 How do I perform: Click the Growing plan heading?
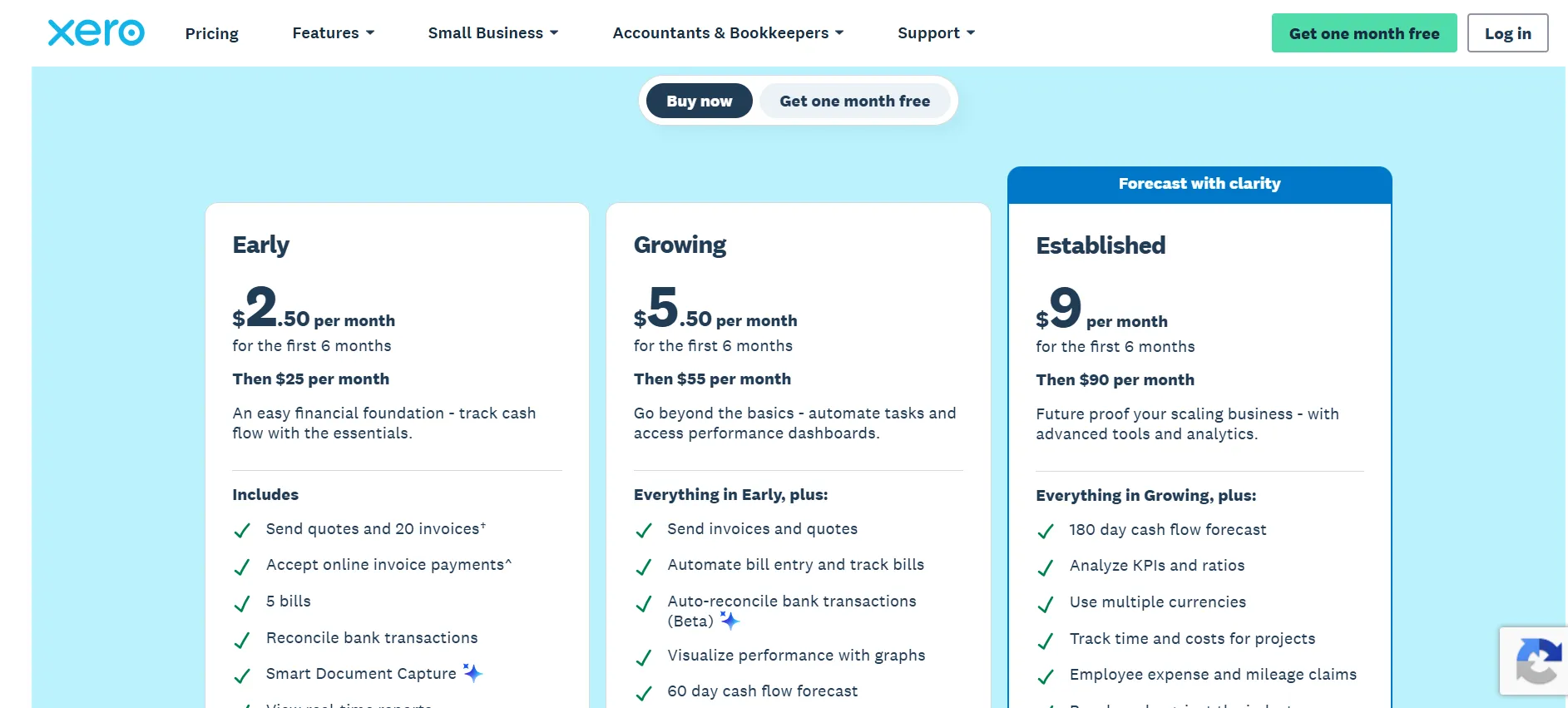pyautogui.click(x=680, y=245)
